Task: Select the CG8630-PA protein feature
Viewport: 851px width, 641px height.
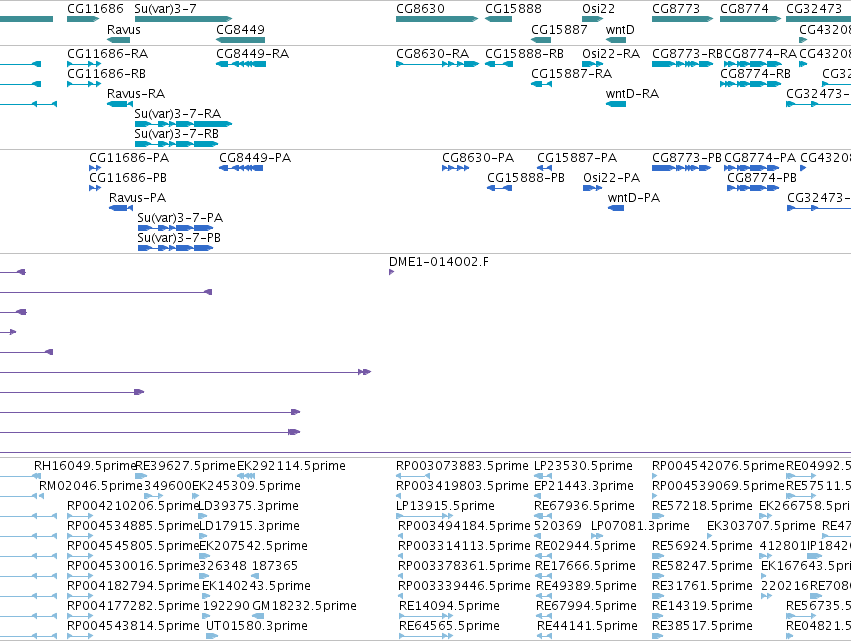Action: click(456, 168)
